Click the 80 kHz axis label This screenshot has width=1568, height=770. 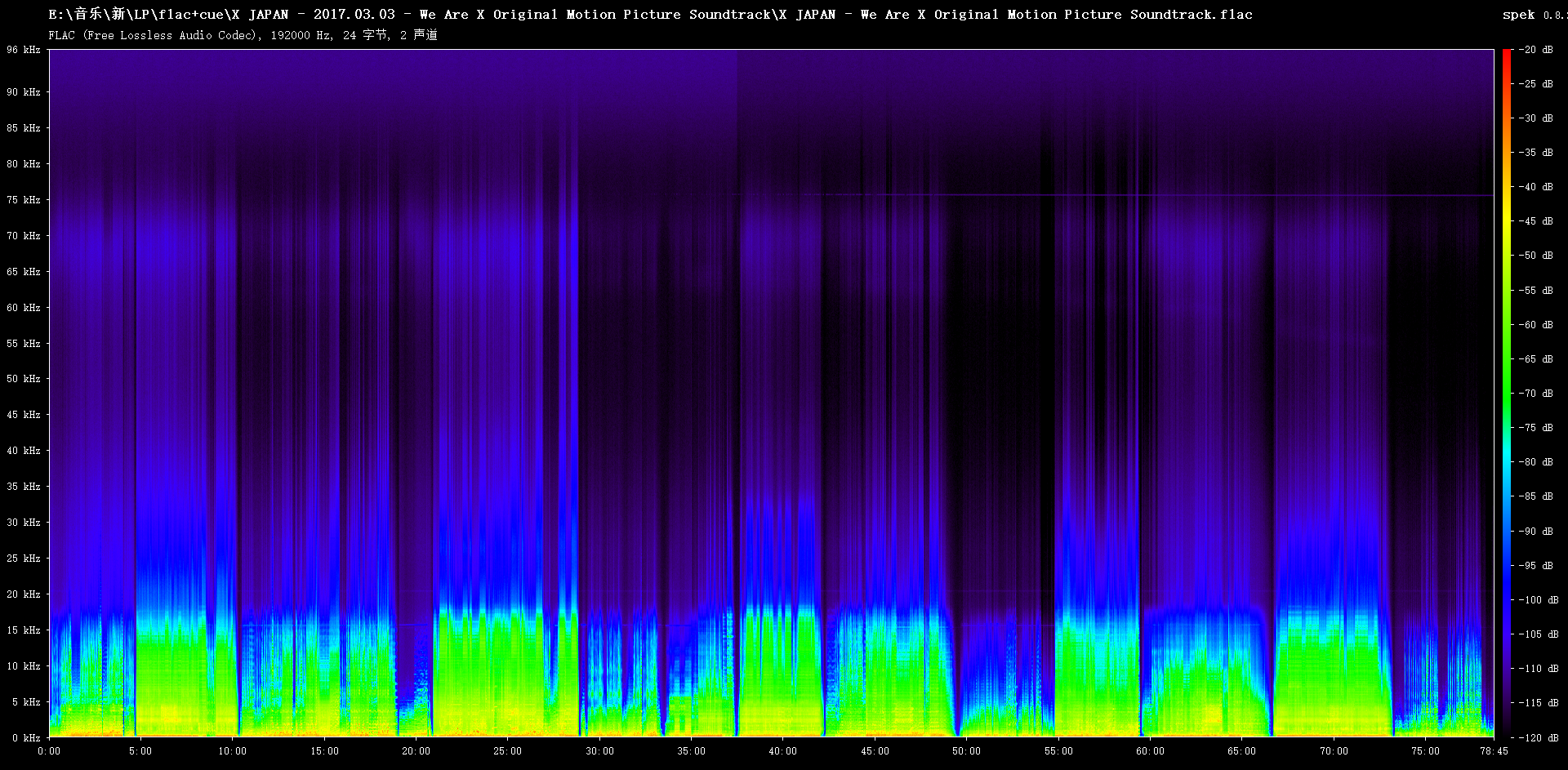24,164
